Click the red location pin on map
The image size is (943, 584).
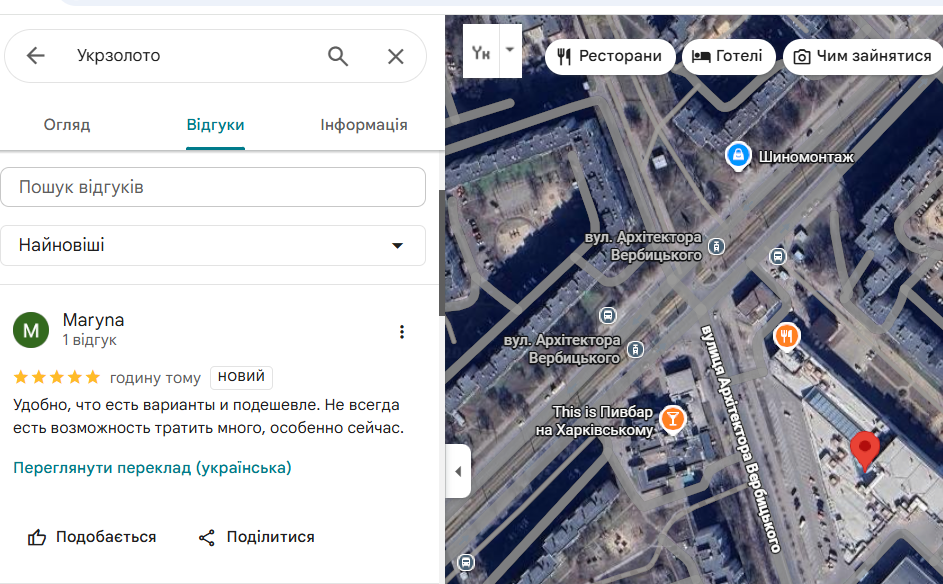pos(865,451)
